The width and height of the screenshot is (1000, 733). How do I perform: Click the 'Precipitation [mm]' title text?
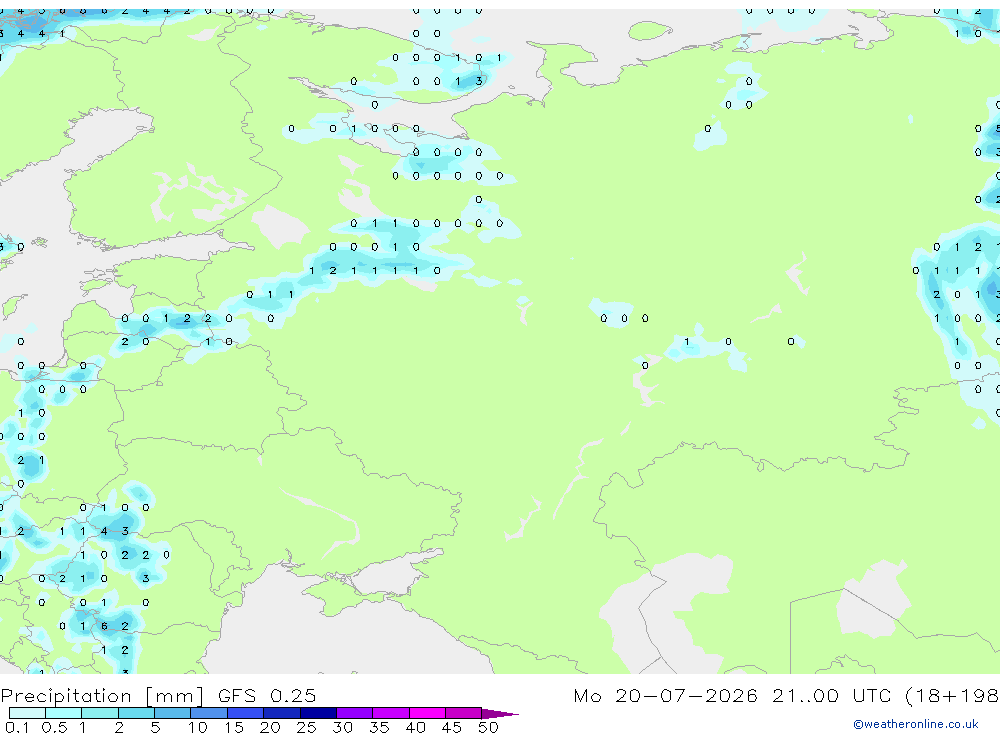(x=102, y=696)
